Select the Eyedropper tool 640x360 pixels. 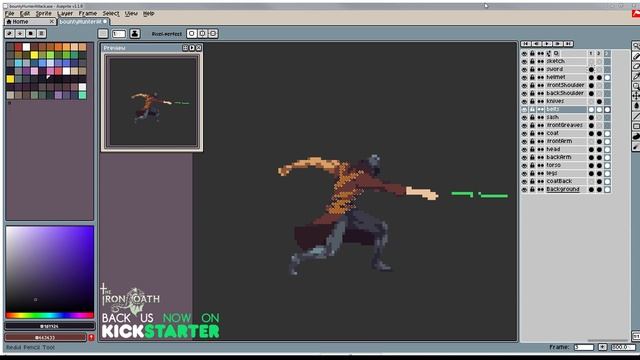(x=636, y=76)
